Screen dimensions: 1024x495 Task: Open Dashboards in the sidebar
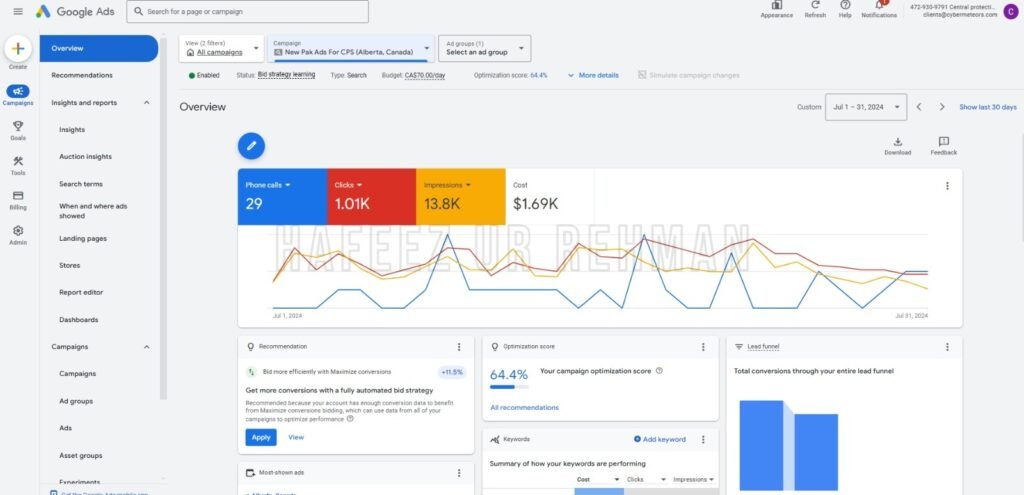click(x=79, y=320)
